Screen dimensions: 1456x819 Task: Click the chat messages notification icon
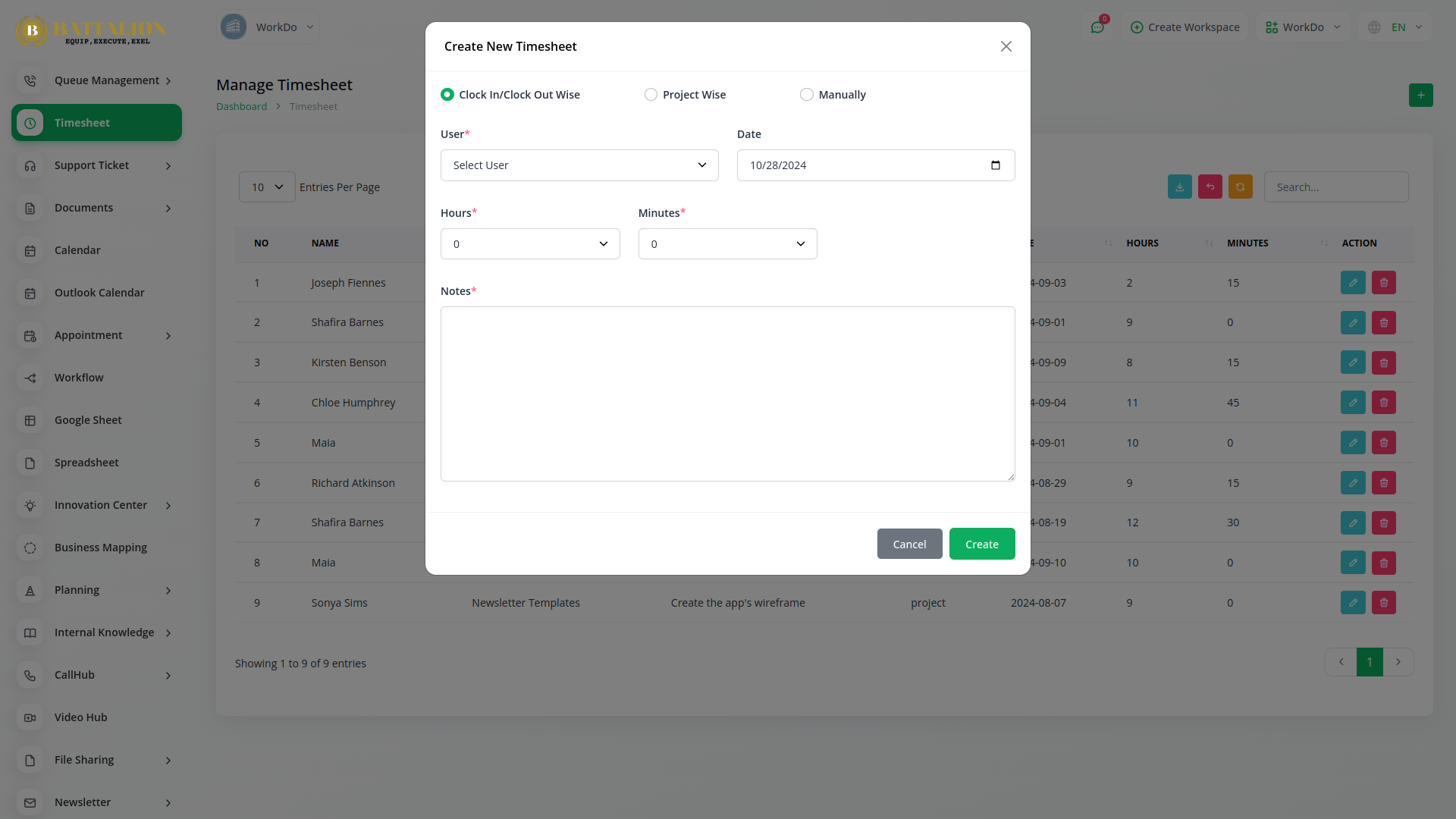[x=1097, y=27]
